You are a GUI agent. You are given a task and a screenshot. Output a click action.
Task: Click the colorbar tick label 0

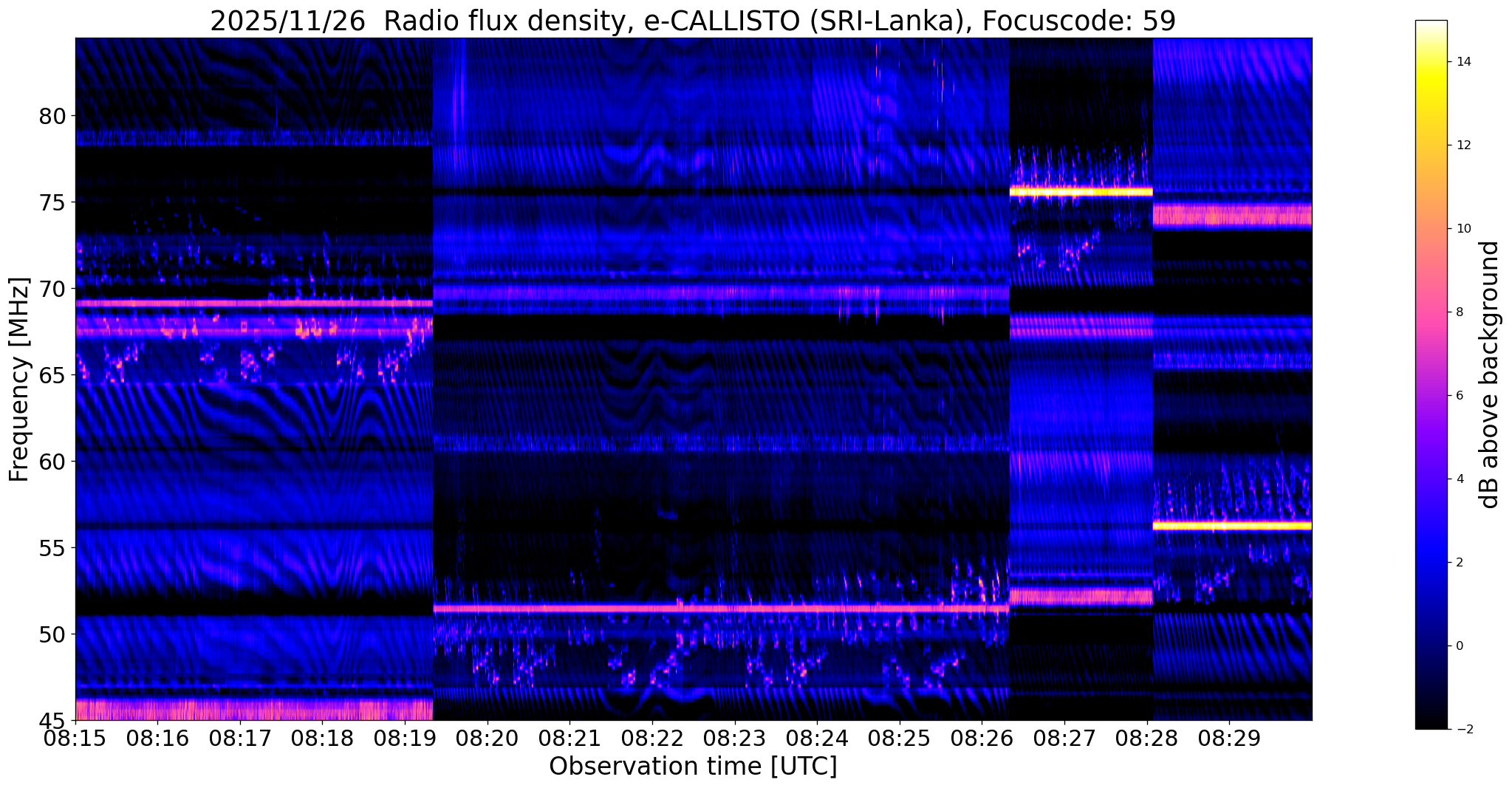coord(1458,646)
